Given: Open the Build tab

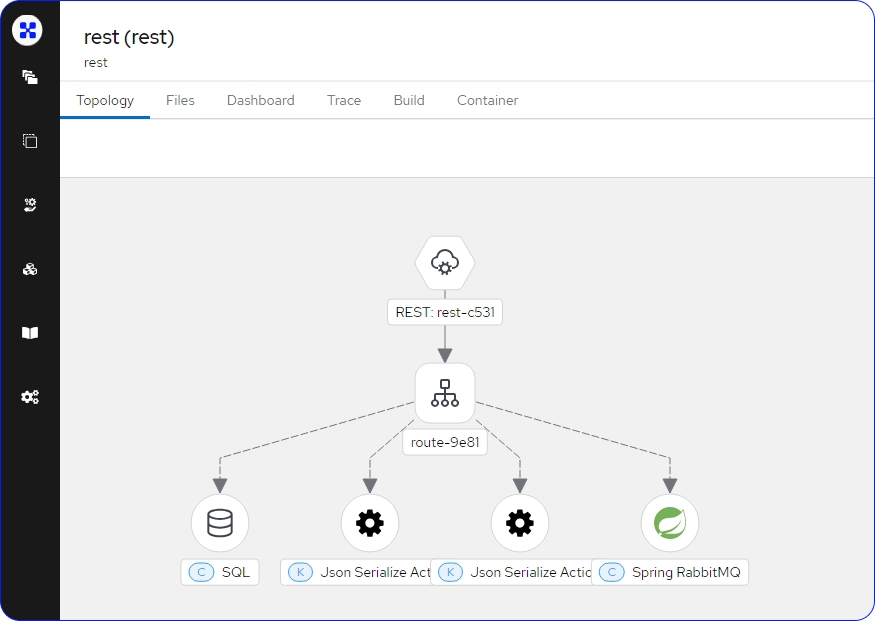Looking at the screenshot, I should (409, 100).
